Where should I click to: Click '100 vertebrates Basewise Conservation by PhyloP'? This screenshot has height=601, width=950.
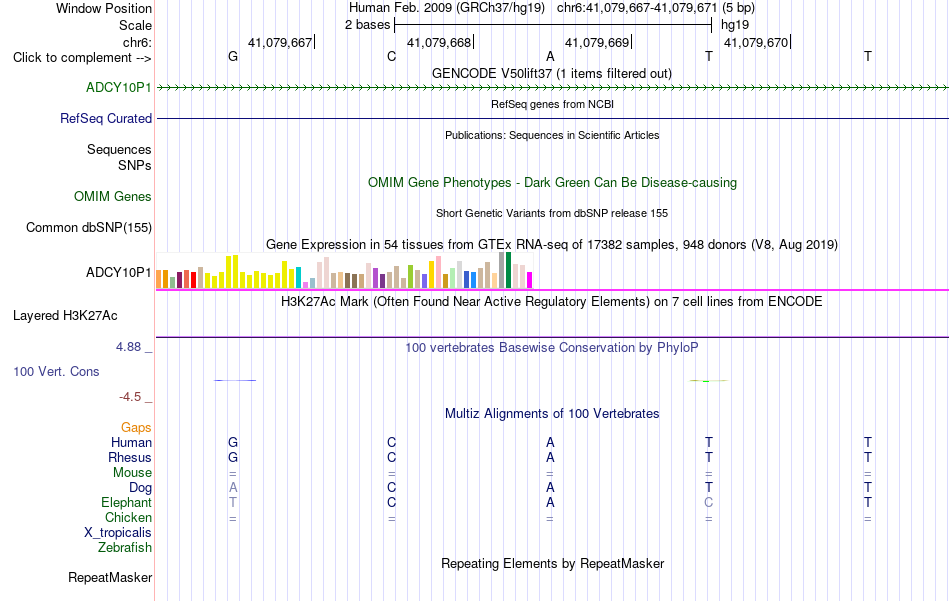pos(552,348)
